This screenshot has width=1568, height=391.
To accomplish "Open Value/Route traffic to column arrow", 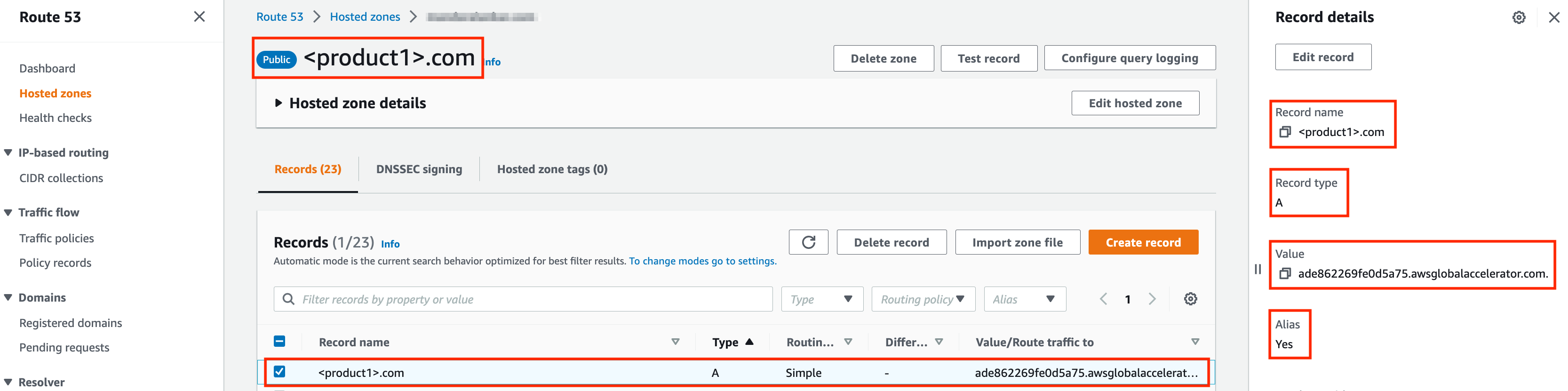I will 1195,342.
